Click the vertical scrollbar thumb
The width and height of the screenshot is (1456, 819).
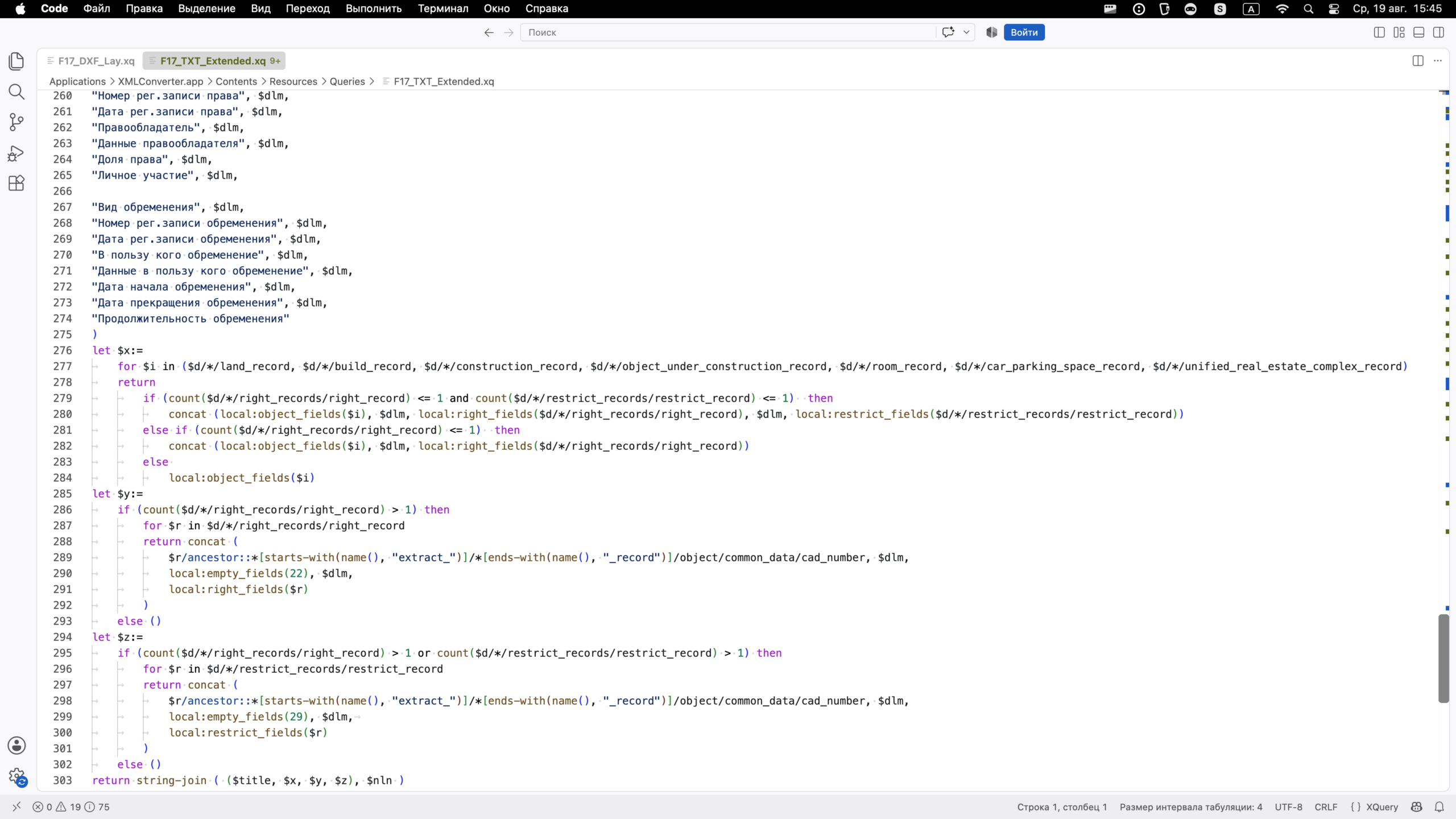click(1443, 658)
